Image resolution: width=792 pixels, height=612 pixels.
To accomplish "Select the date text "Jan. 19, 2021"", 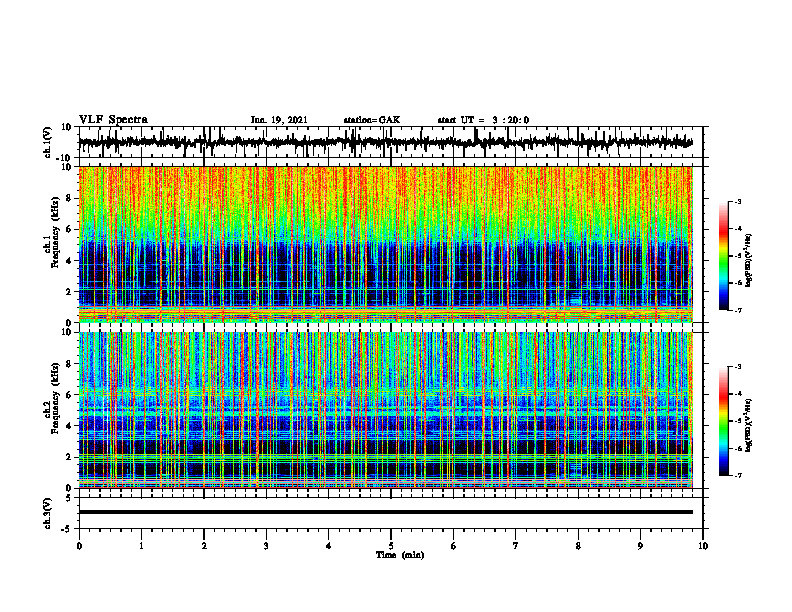I will click(x=279, y=120).
